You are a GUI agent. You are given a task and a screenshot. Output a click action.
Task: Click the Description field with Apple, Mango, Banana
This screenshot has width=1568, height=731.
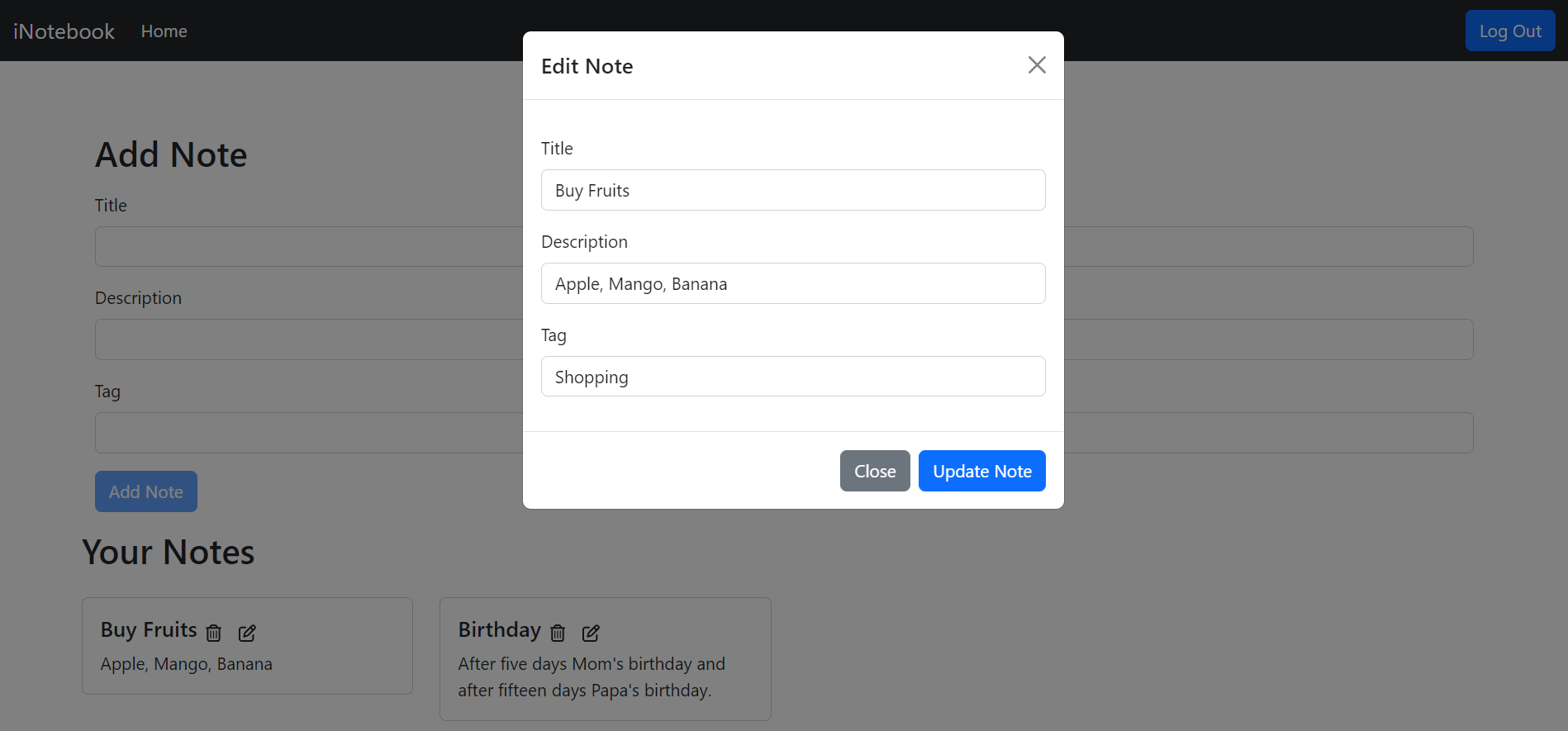coord(792,283)
